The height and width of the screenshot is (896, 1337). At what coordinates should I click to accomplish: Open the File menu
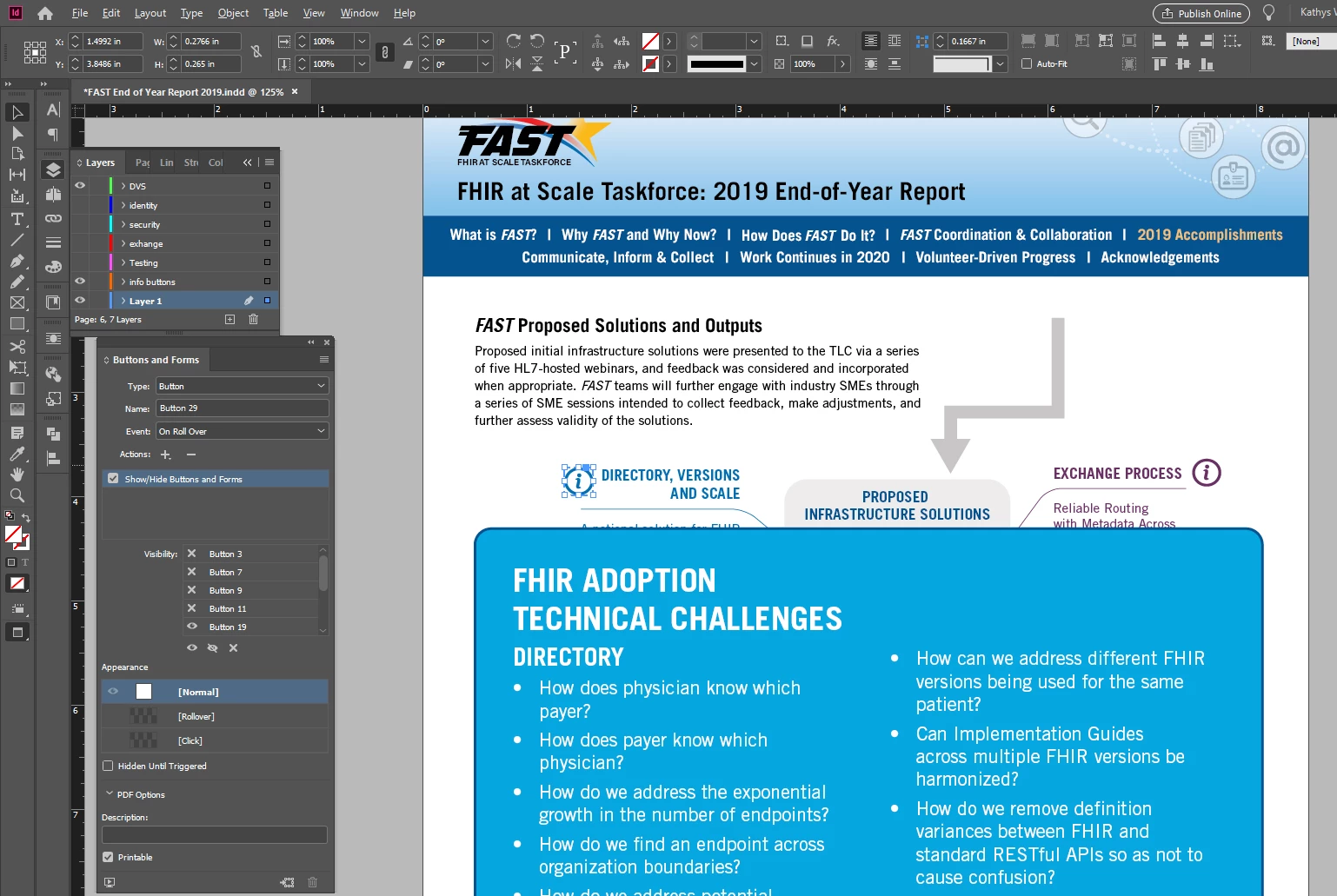coord(80,13)
